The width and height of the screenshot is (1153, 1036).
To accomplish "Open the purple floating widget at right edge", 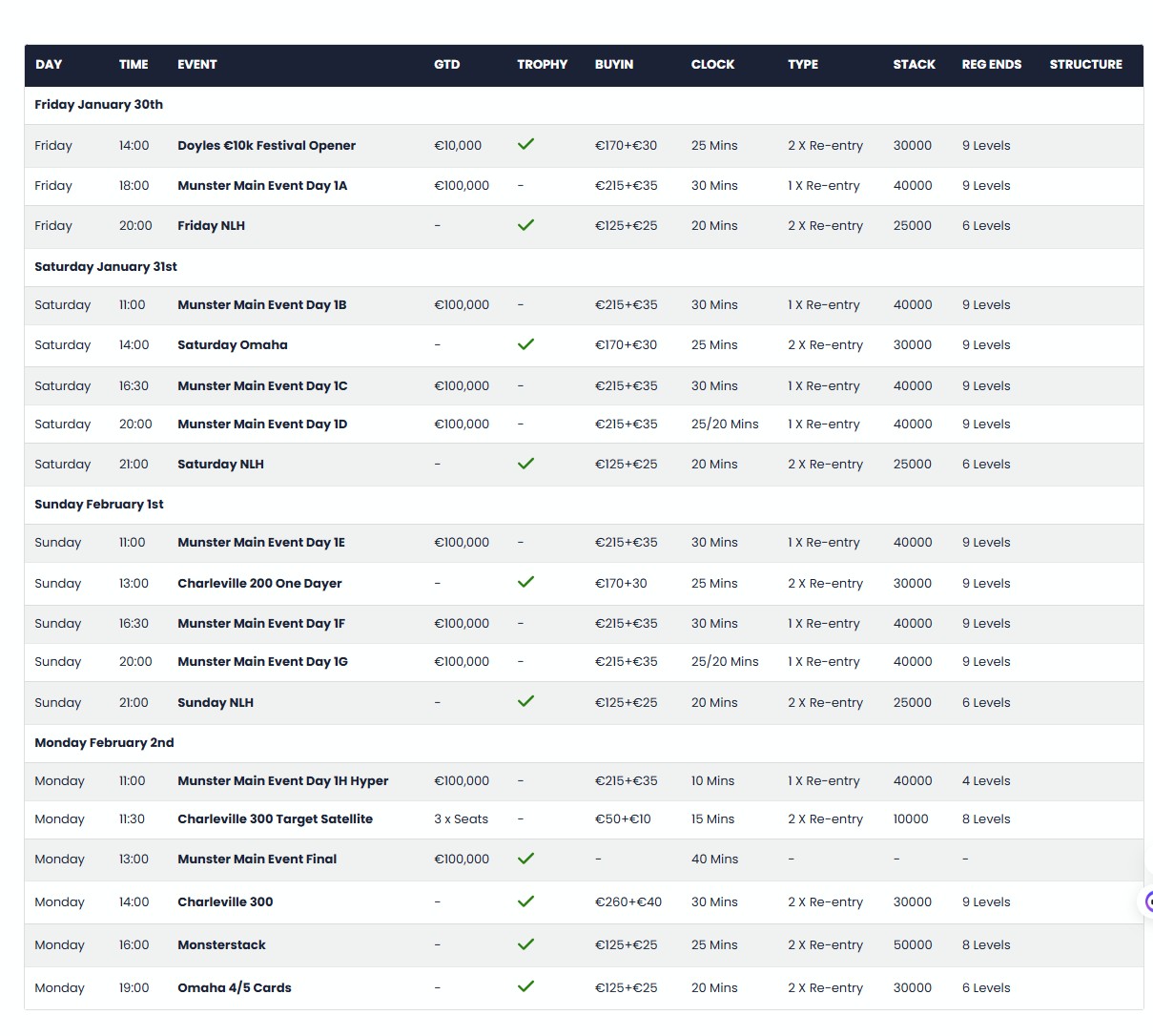I will click(1147, 901).
